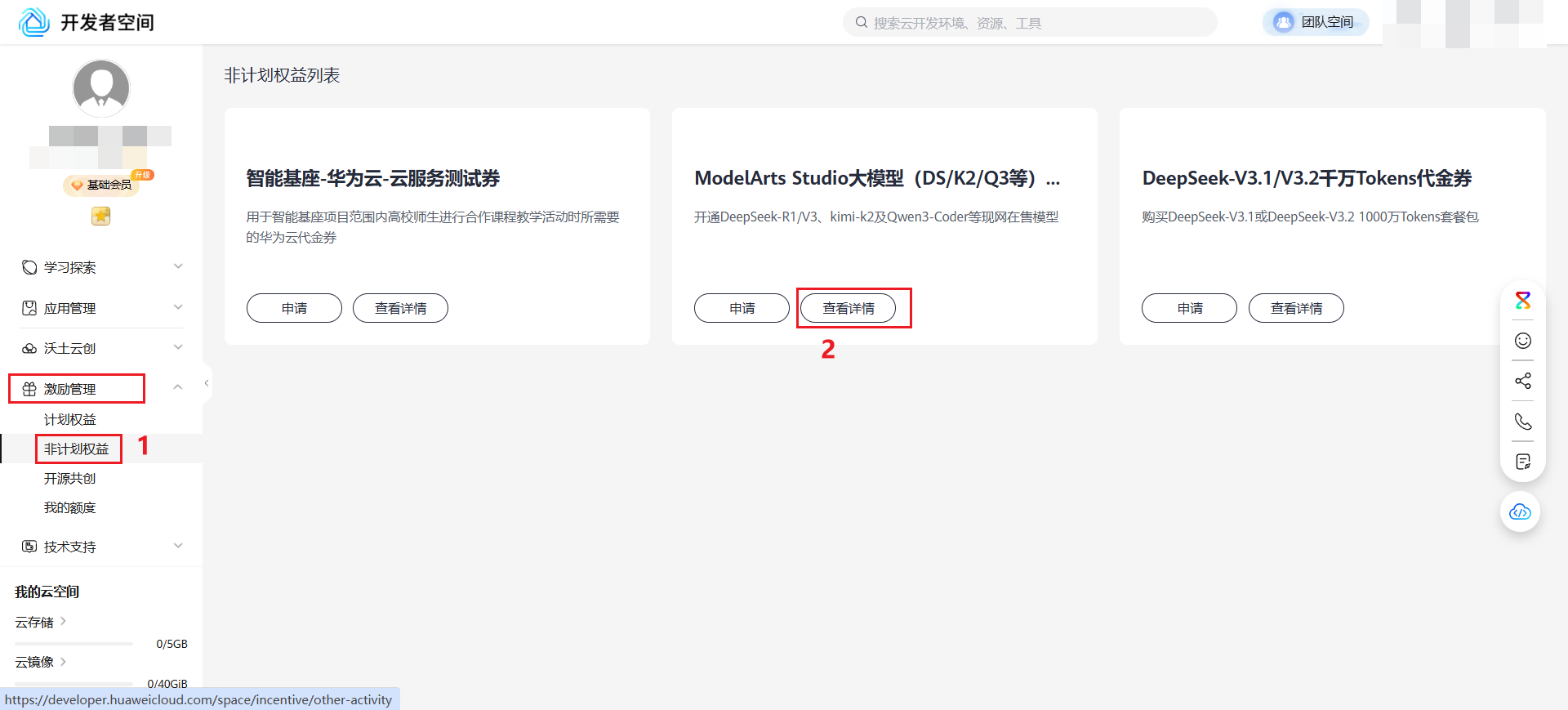Open the 开源共创 submenu item

click(70, 478)
